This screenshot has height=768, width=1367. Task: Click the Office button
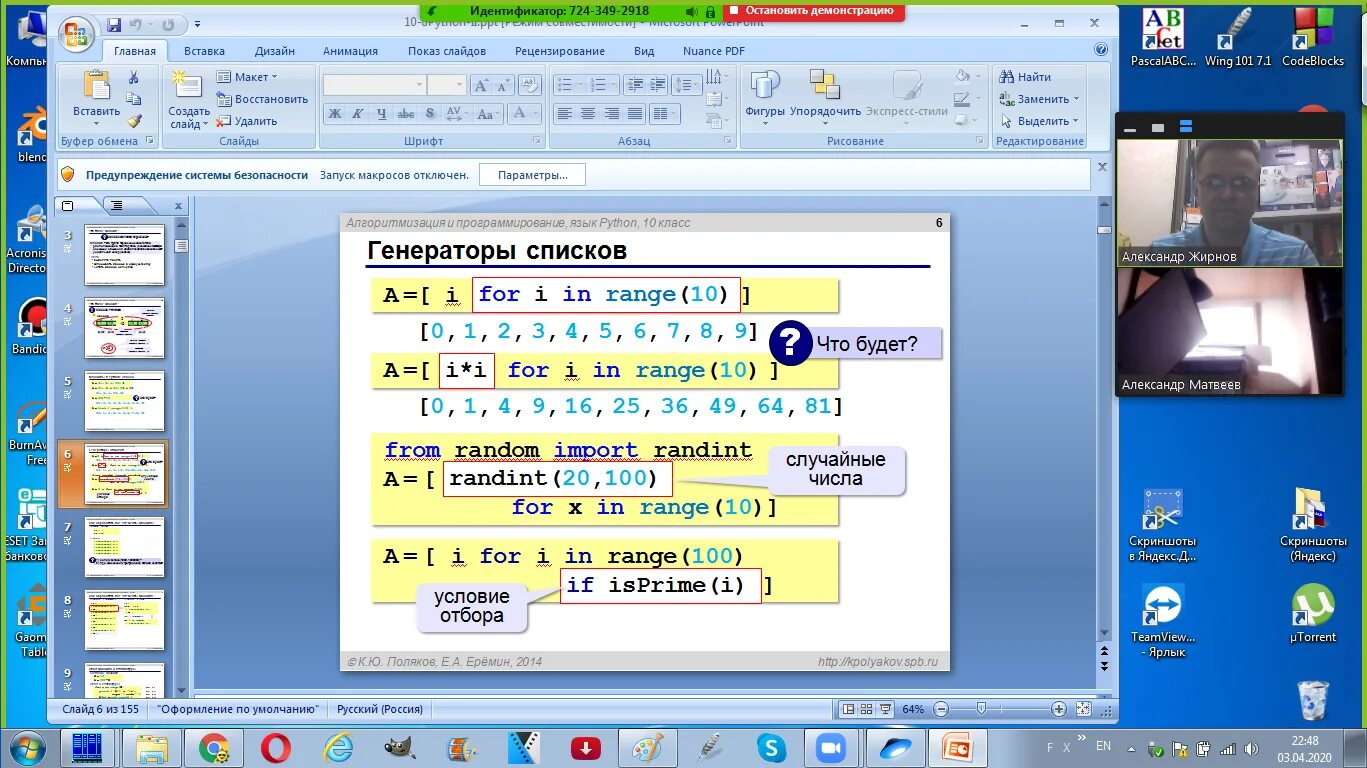point(77,35)
